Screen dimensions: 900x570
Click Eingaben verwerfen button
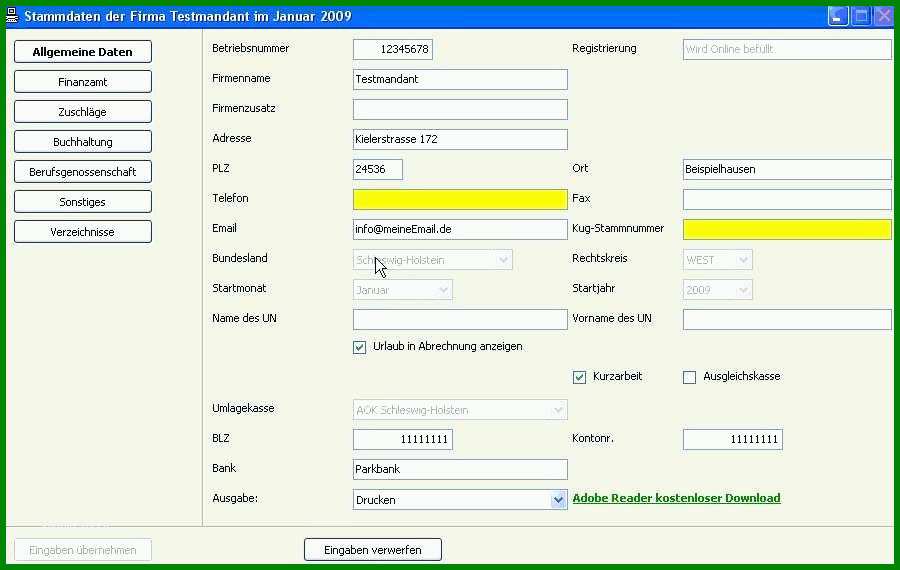click(x=373, y=549)
